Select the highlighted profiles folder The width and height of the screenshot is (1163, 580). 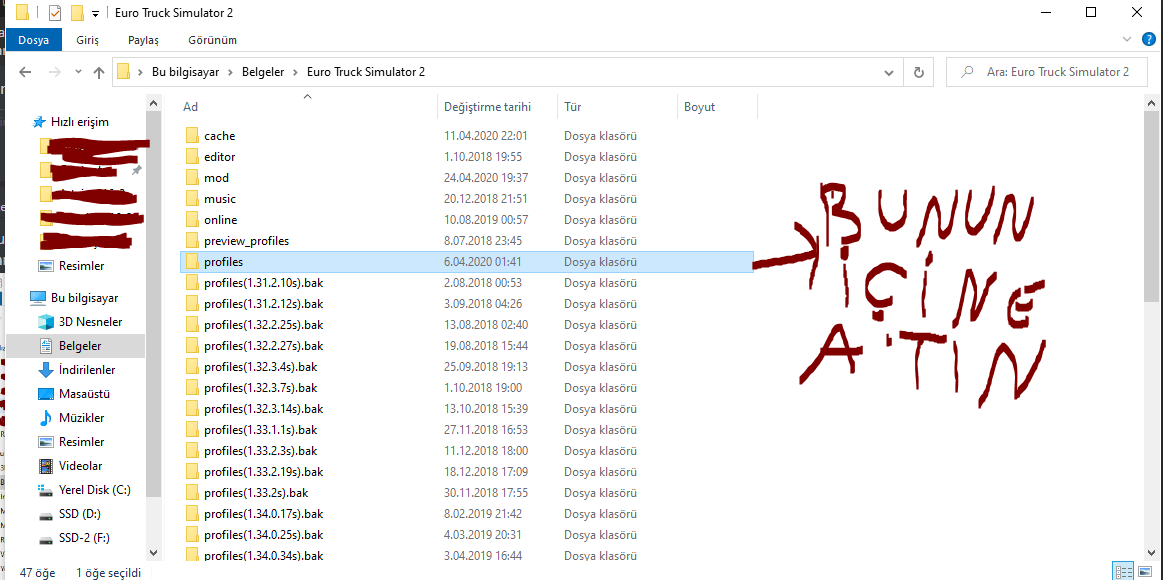(x=467, y=262)
